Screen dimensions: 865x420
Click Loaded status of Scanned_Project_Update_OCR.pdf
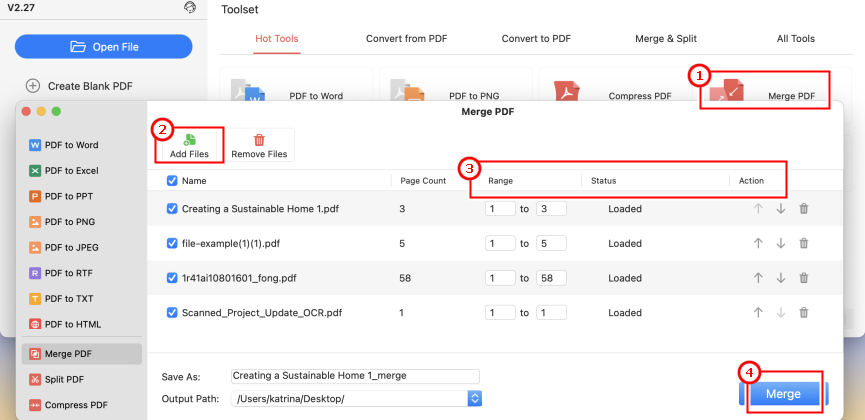click(x=625, y=312)
